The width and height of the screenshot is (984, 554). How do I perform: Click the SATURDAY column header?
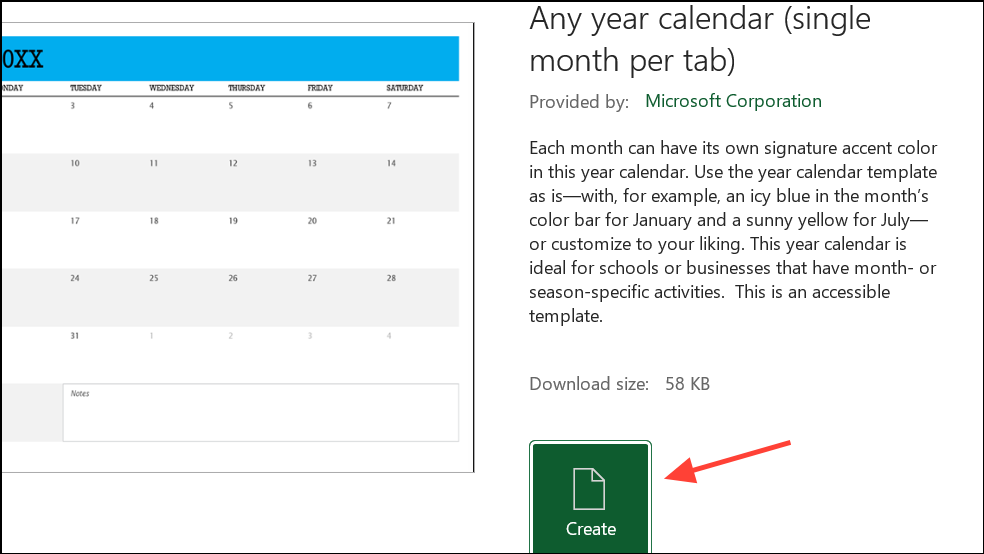405,88
